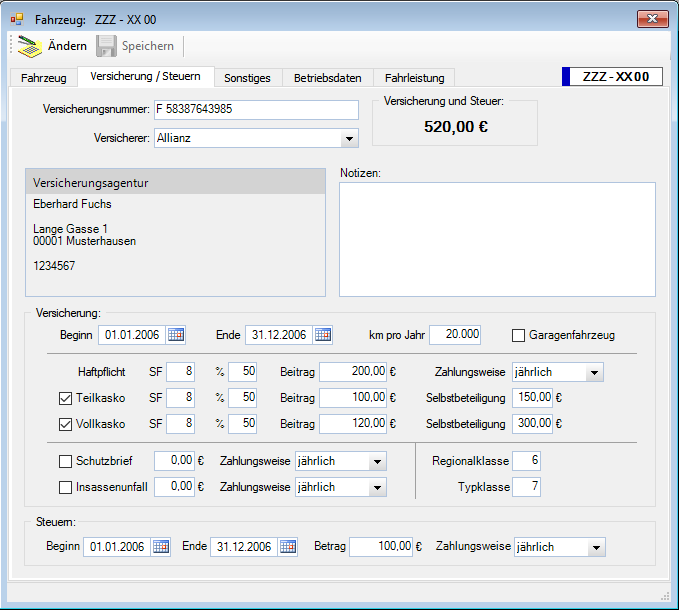Toggle the Garagenfahrzeug checkbox
679x610 pixels.
(518, 335)
